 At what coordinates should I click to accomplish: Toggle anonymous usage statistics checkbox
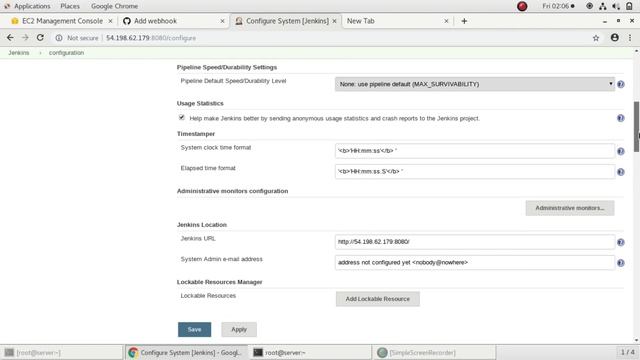[x=182, y=118]
